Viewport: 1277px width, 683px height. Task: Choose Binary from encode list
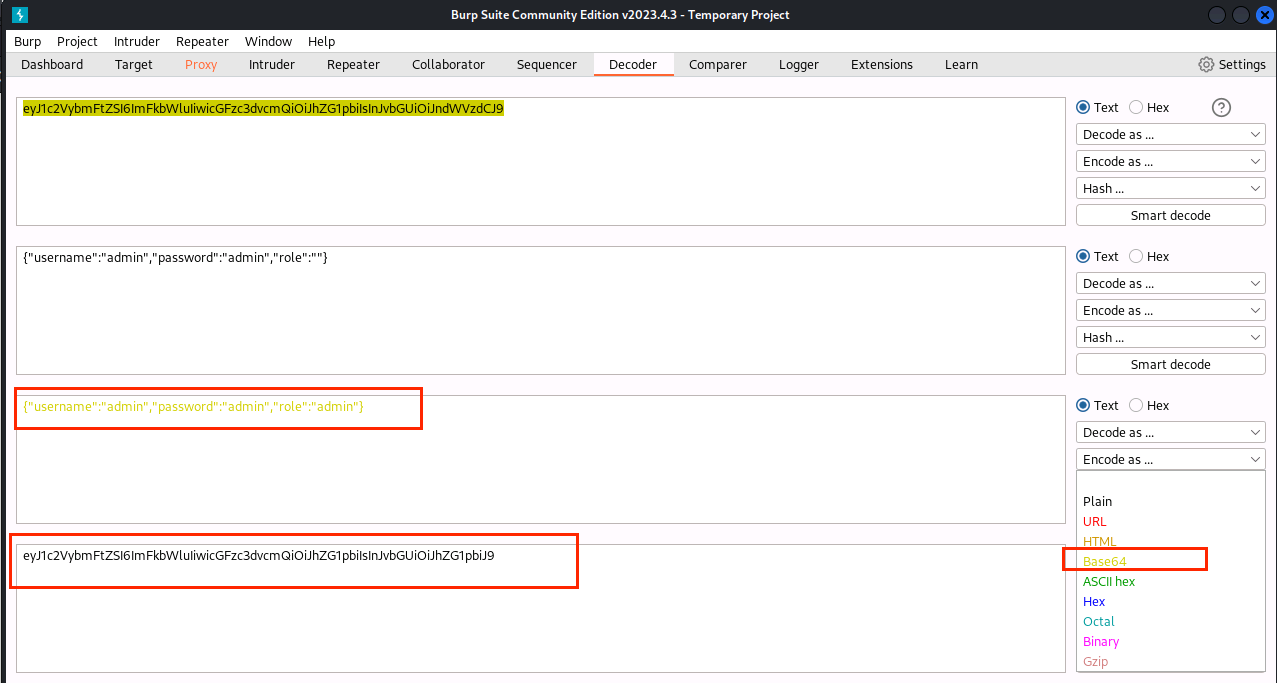tap(1171, 641)
